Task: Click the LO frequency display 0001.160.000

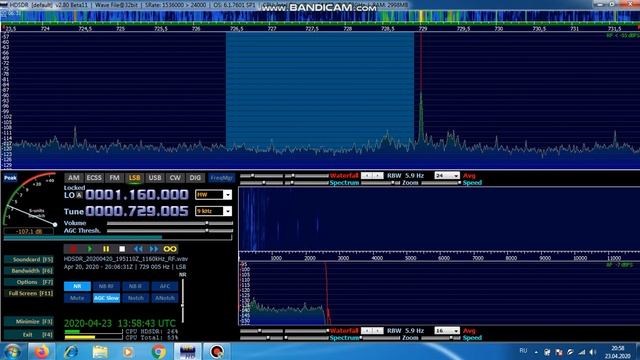Action: tap(137, 195)
